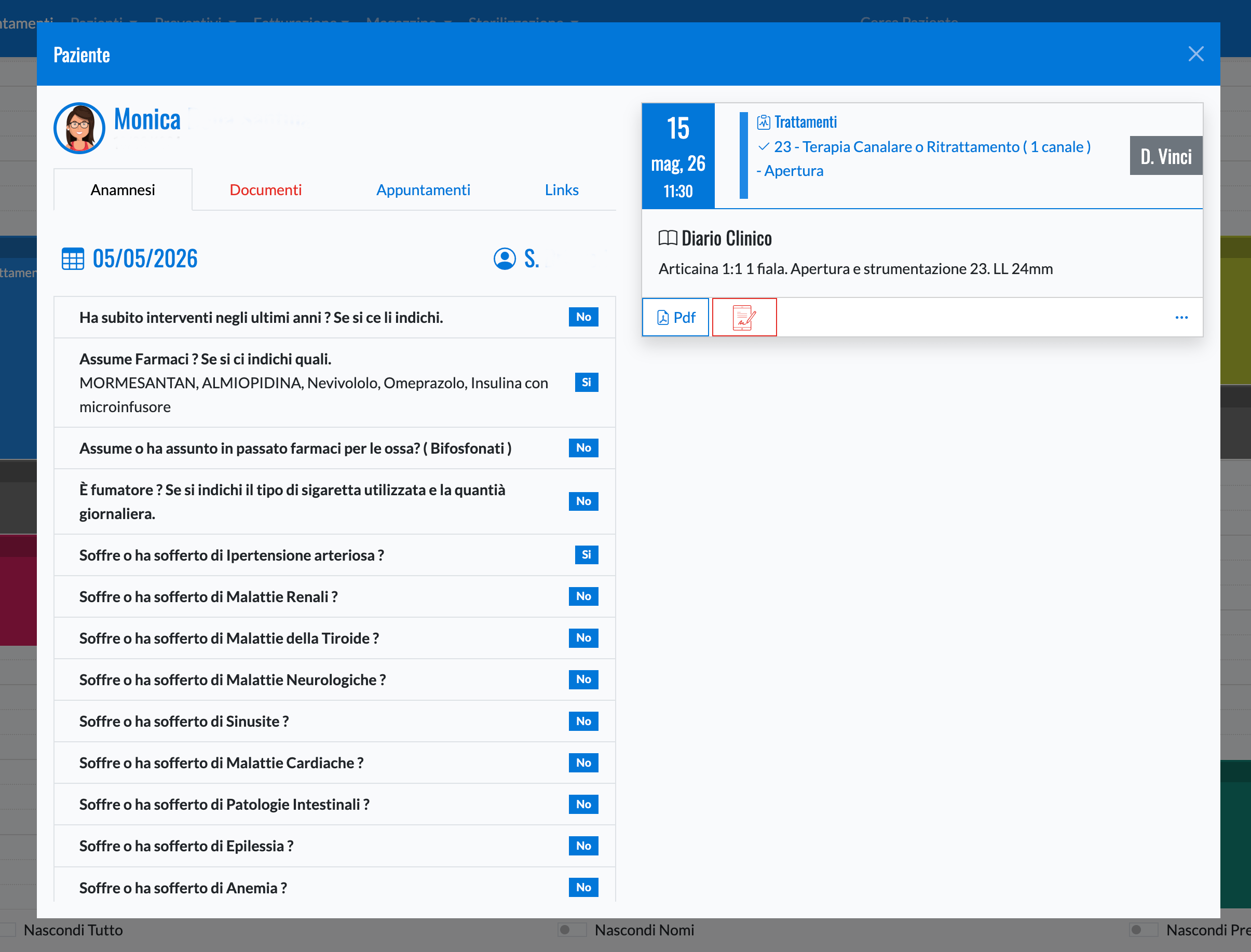Click the Diario Clinico book icon

click(x=668, y=238)
